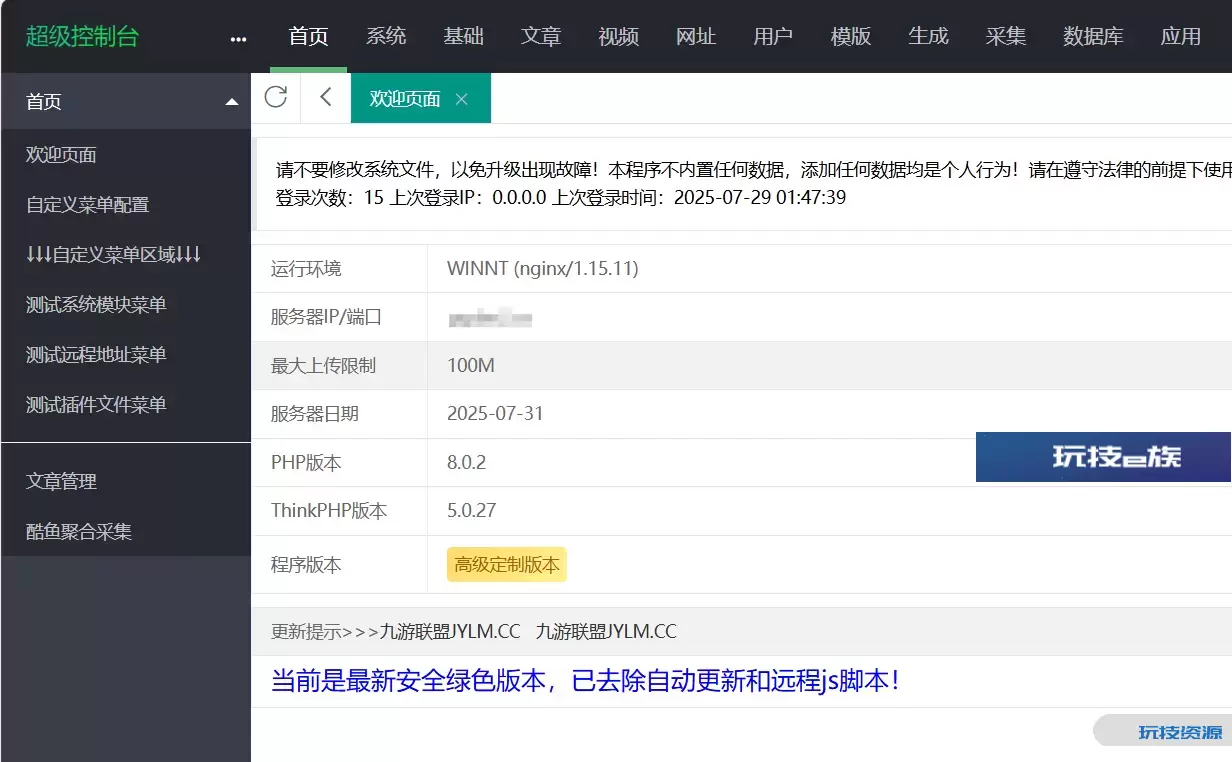
Task: Click the 玩技e族 banner image
Action: (x=1103, y=457)
